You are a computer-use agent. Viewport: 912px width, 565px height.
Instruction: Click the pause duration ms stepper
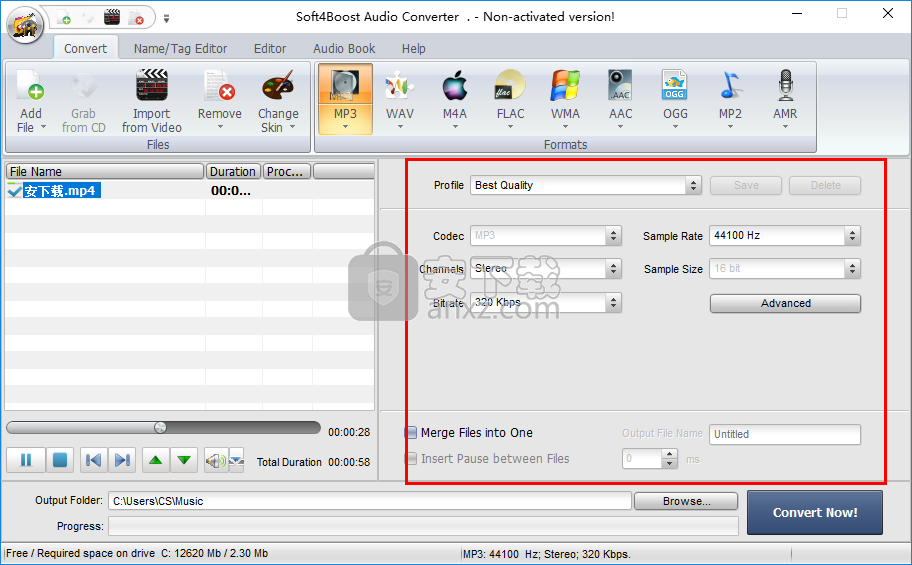click(670, 459)
